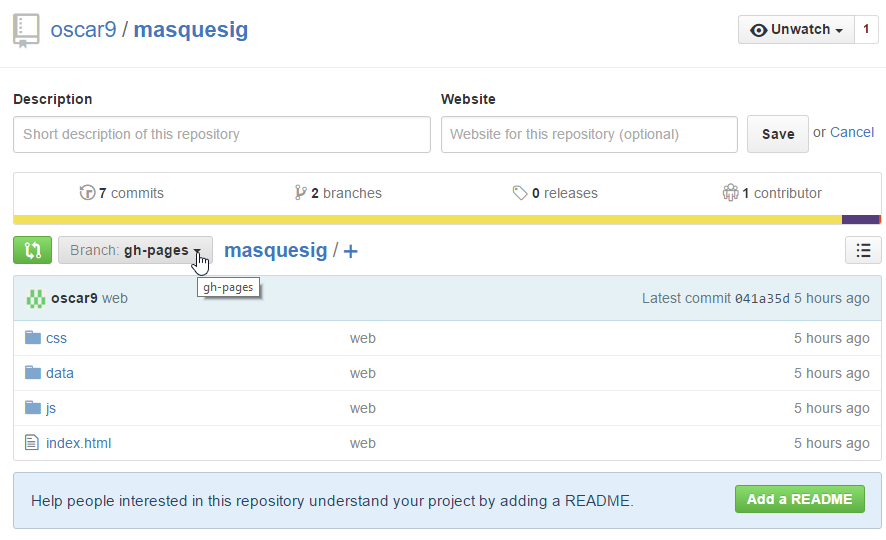The image size is (886, 540).
Task: Click the css folder icon
Action: coord(32,338)
